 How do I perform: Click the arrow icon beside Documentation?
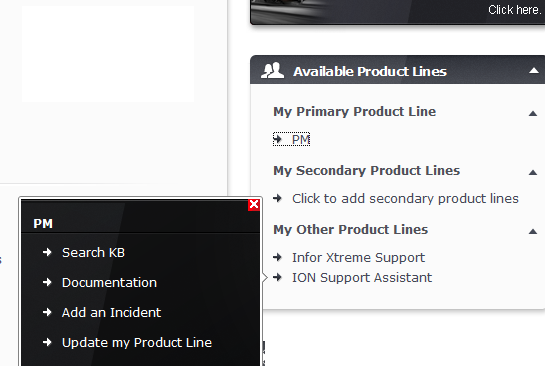47,282
